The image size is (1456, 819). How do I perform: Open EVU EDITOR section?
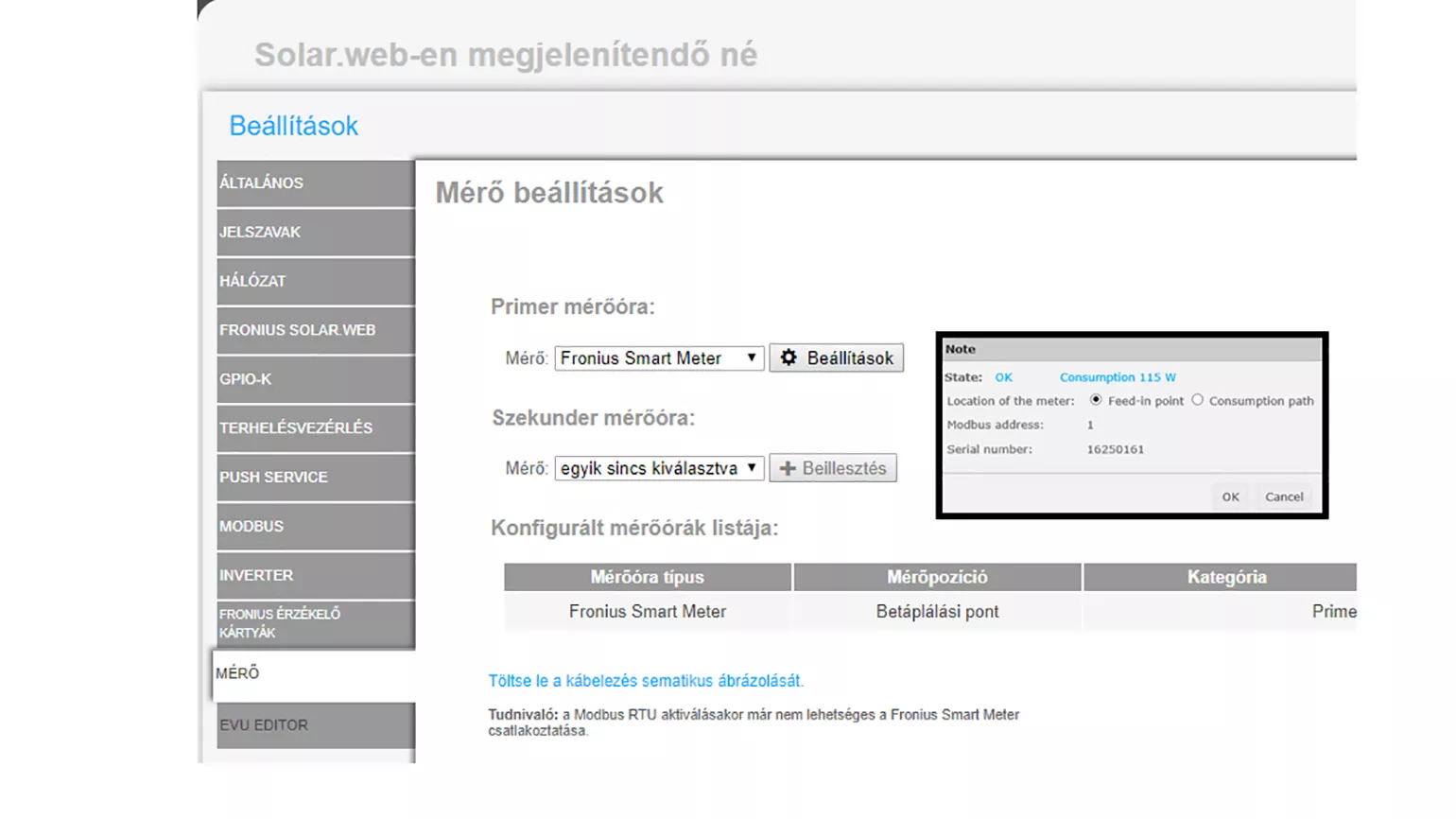[x=315, y=725]
